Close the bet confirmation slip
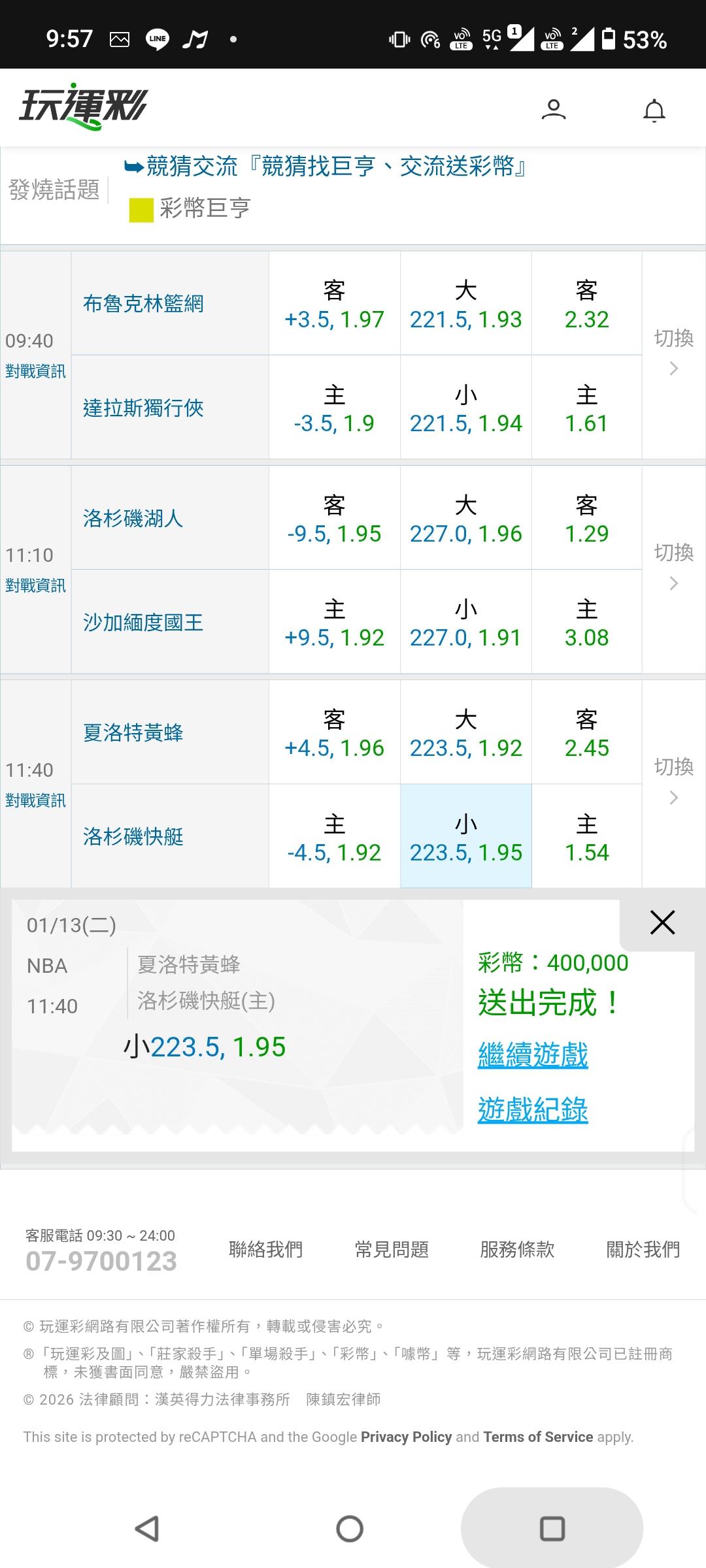Screen dimensions: 706x1568 coord(662,923)
